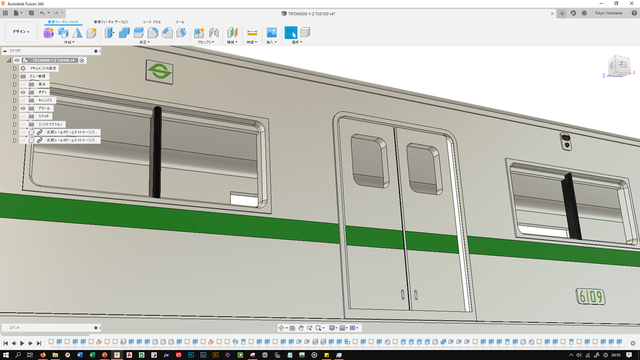Expand the ドキュメントの設定 tree node
The image size is (640, 360).
click(15, 68)
